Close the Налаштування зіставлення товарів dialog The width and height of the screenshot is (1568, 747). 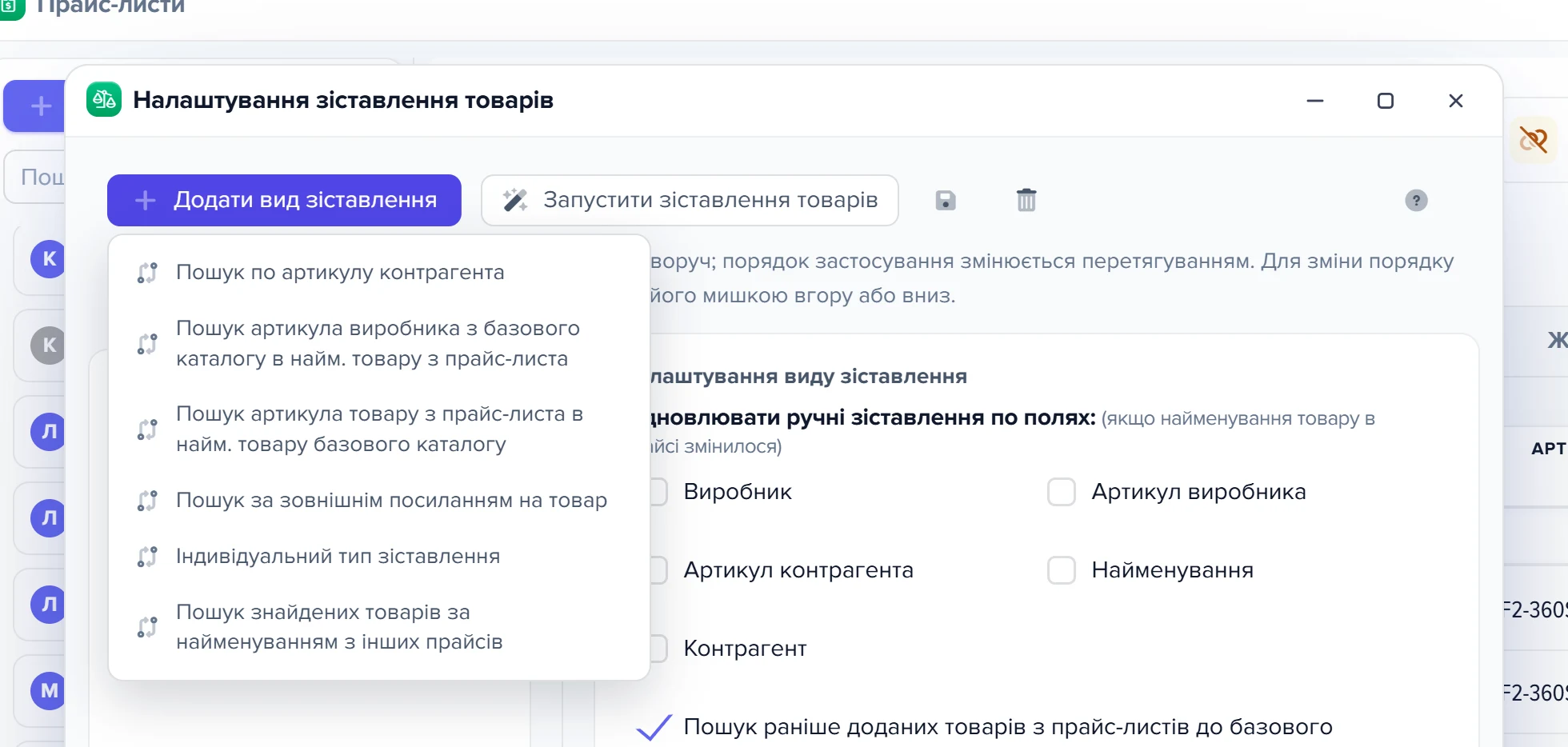[1456, 101]
